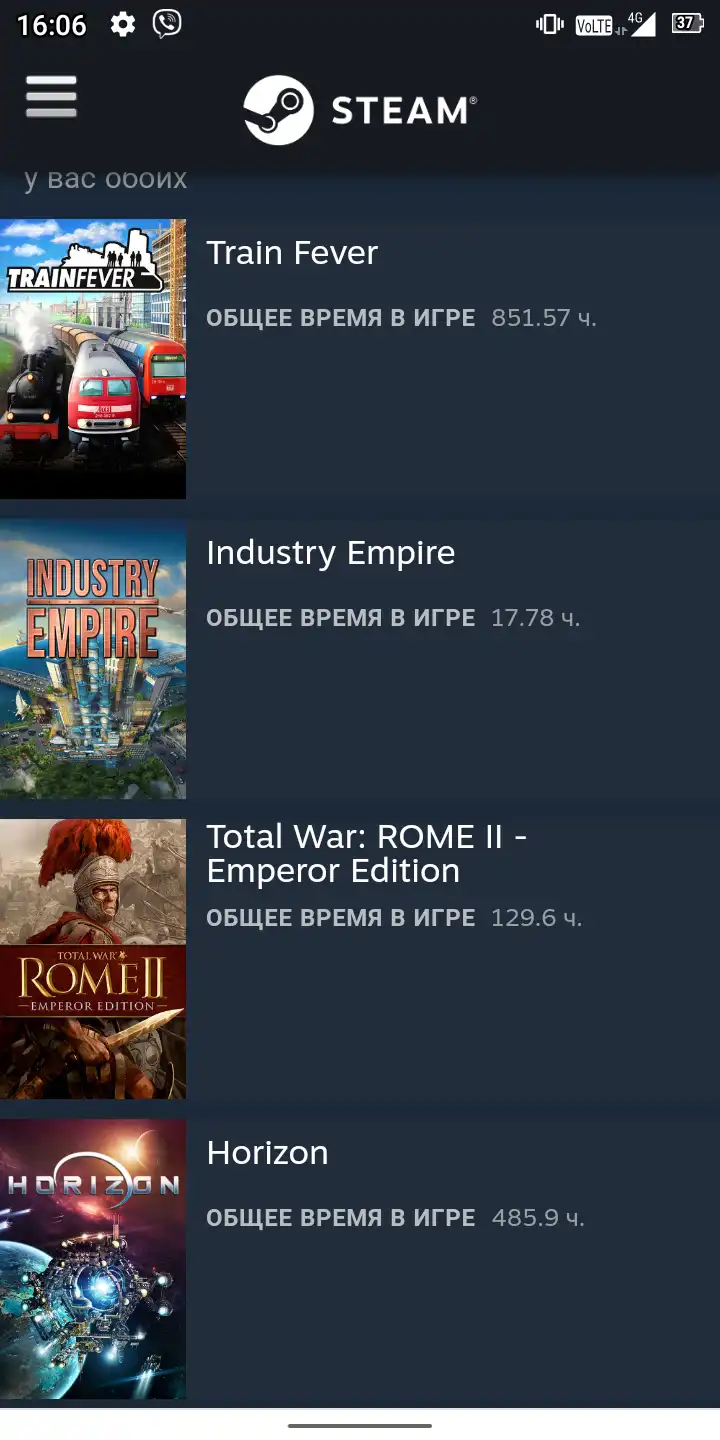Tap the battery indicator icon
The width and height of the screenshot is (720, 1440).
[688, 23]
